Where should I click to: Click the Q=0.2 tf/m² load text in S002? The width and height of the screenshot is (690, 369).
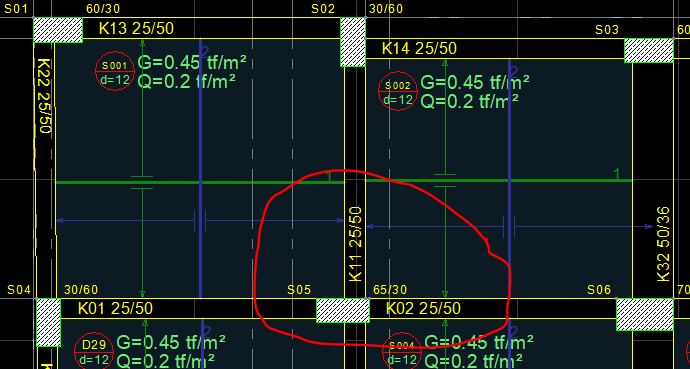pyautogui.click(x=469, y=102)
